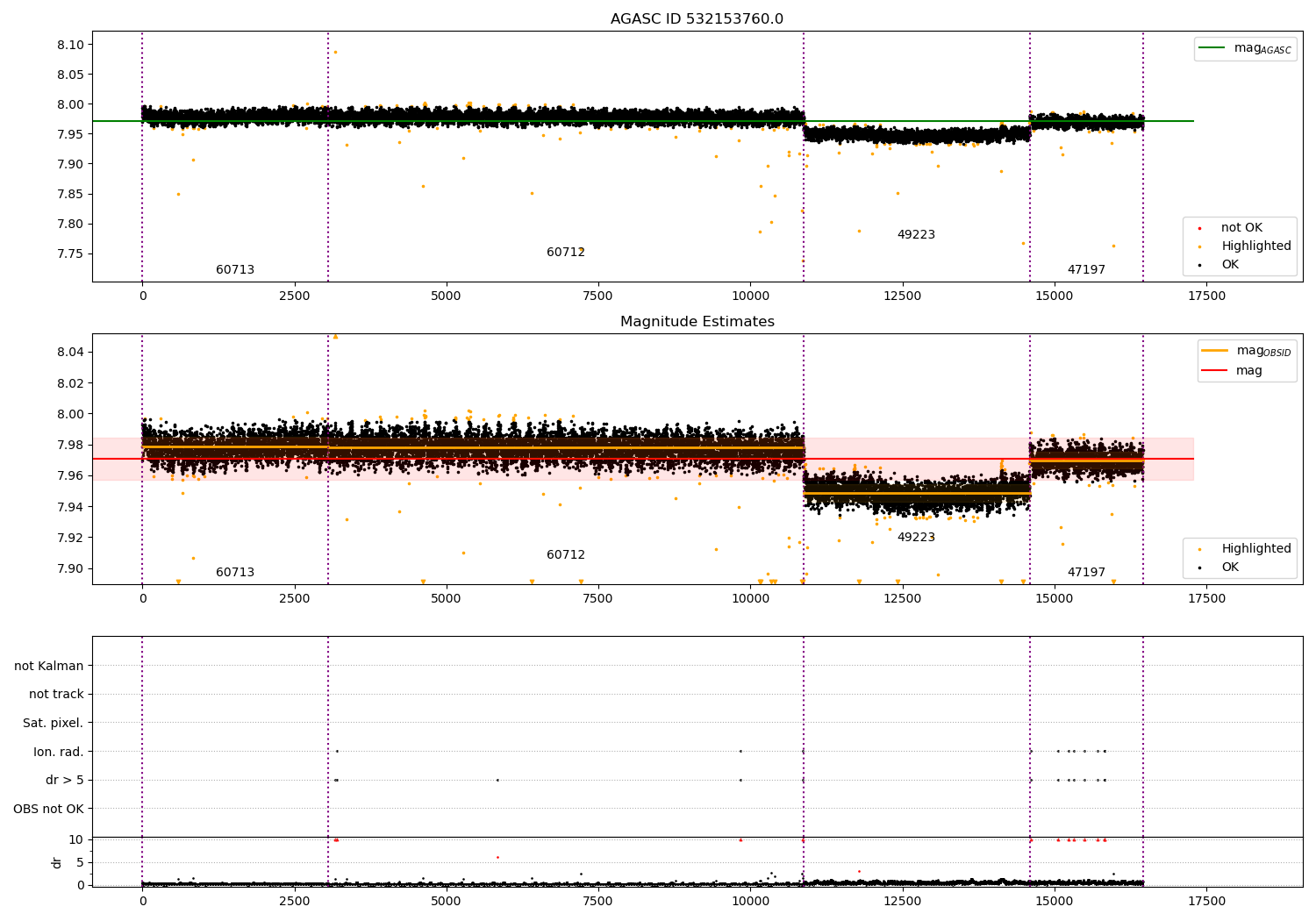Click the 7500 x-tick of Magnitude Estimates plot

point(598,599)
